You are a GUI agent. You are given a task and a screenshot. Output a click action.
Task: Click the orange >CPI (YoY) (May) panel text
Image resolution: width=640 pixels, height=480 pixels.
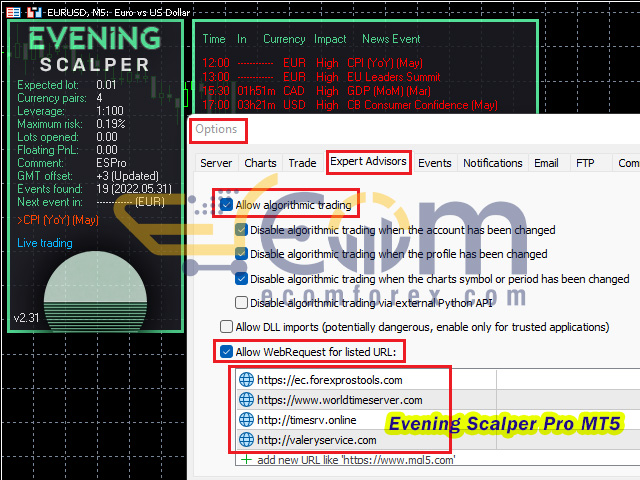58,220
